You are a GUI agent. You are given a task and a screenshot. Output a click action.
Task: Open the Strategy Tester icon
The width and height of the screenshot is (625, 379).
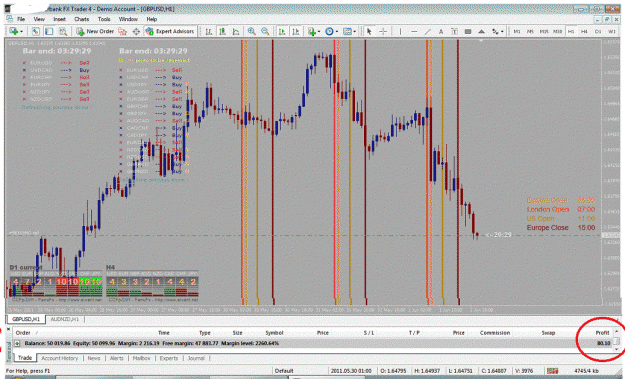click(x=63, y=31)
